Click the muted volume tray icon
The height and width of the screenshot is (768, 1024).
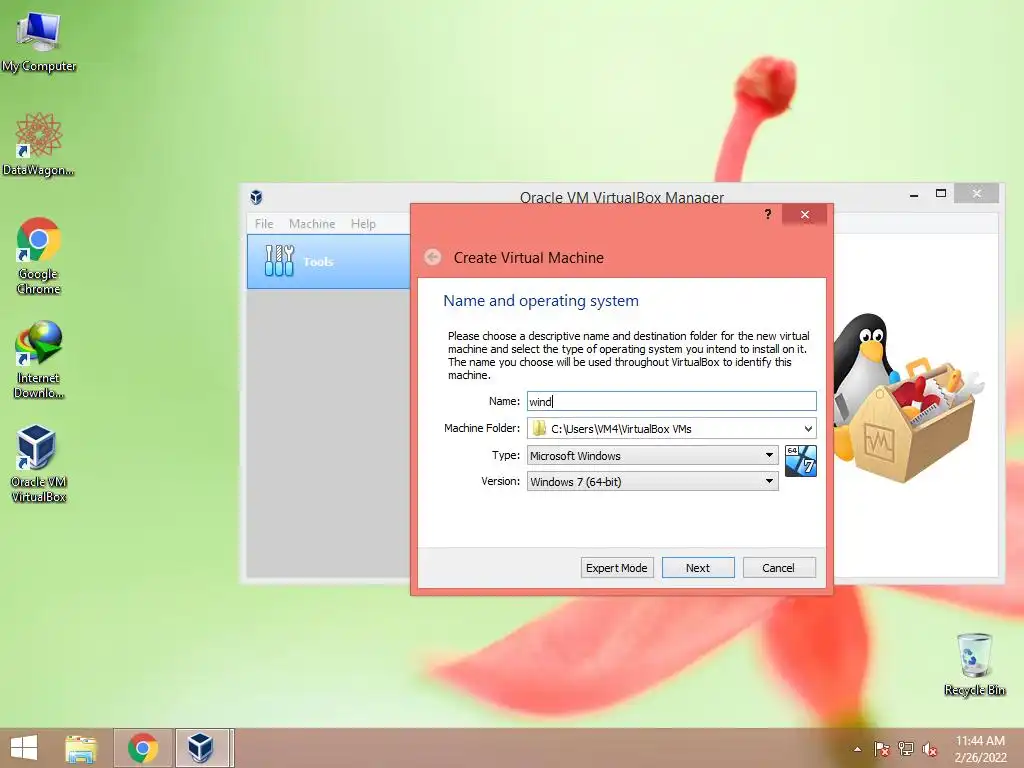click(929, 749)
